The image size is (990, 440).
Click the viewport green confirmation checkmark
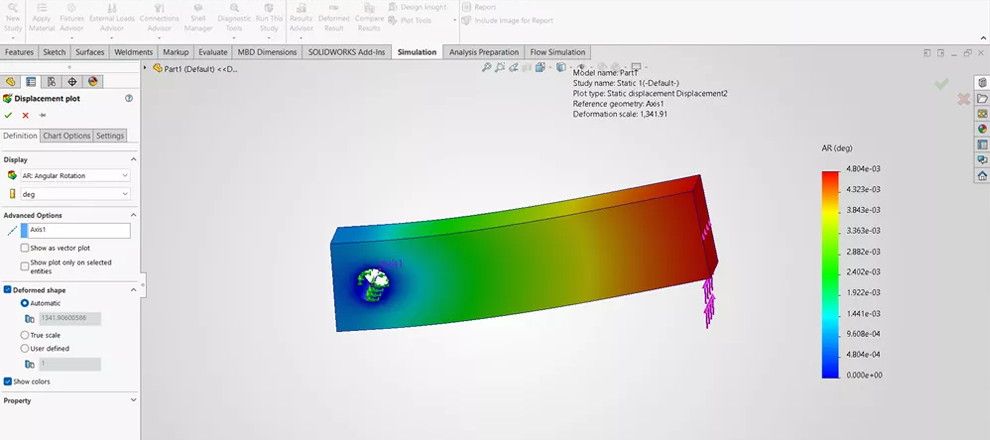click(x=941, y=83)
